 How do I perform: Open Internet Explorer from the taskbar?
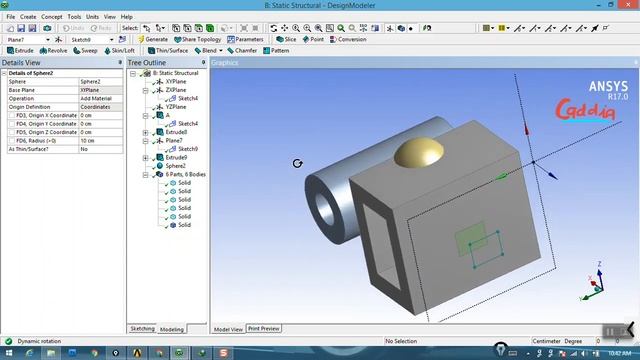29,353
